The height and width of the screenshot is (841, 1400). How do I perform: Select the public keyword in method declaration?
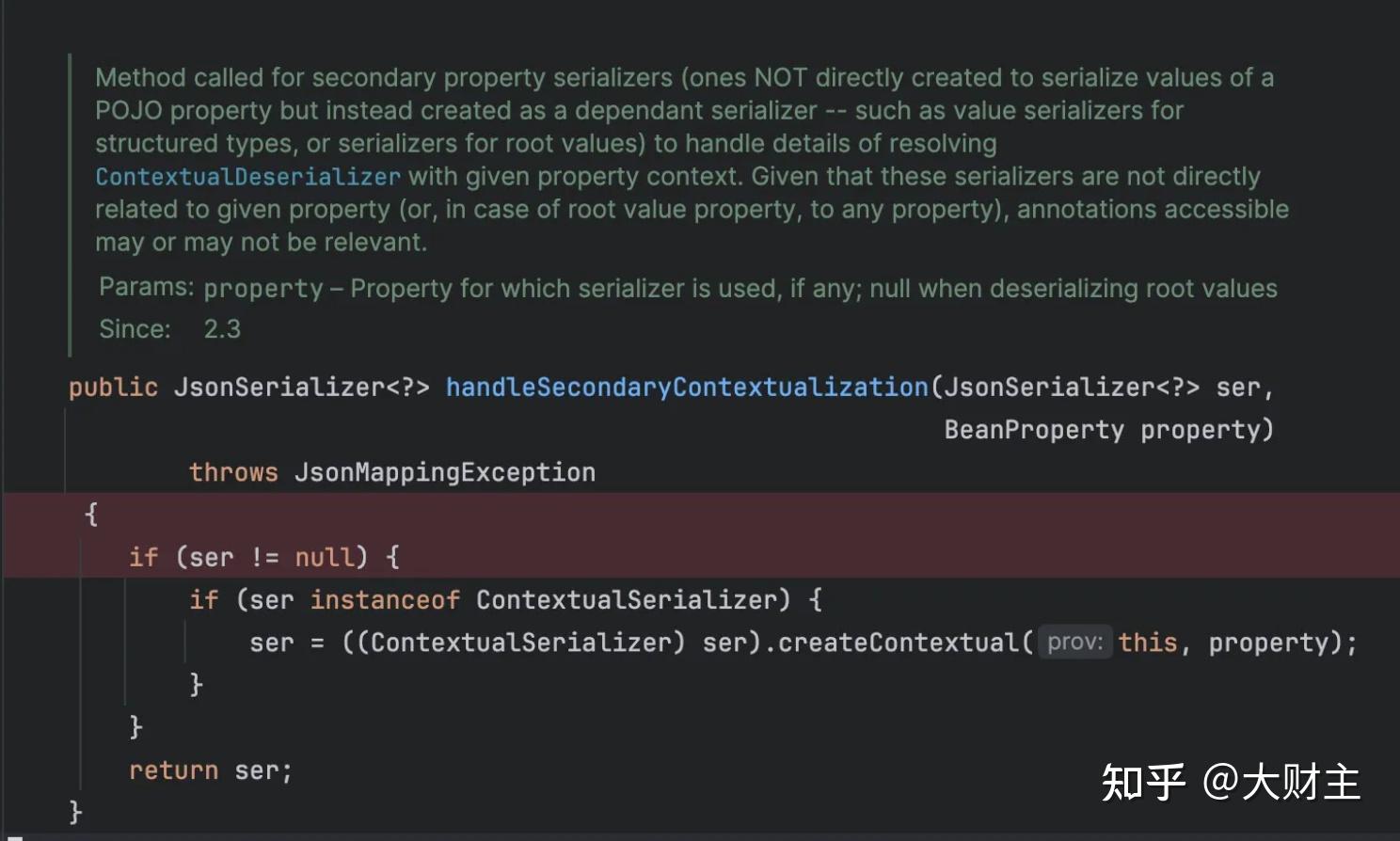pos(113,387)
